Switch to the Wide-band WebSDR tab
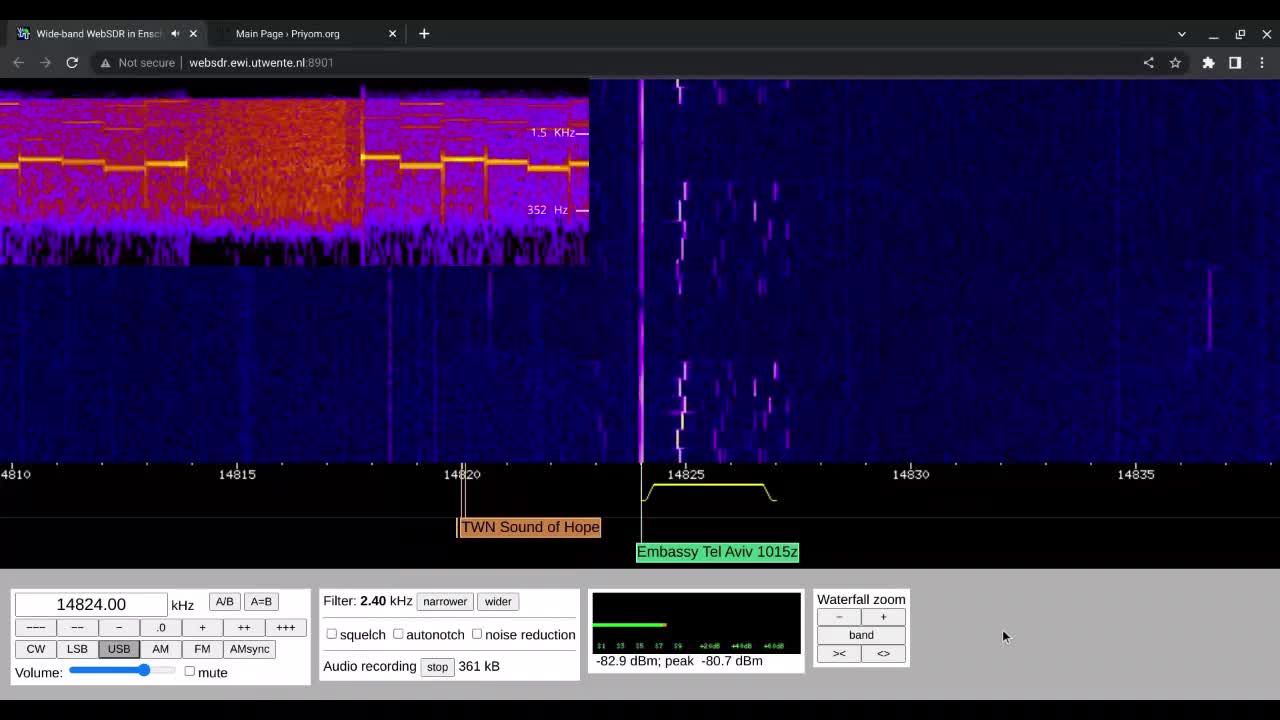1280x720 pixels. [98, 33]
